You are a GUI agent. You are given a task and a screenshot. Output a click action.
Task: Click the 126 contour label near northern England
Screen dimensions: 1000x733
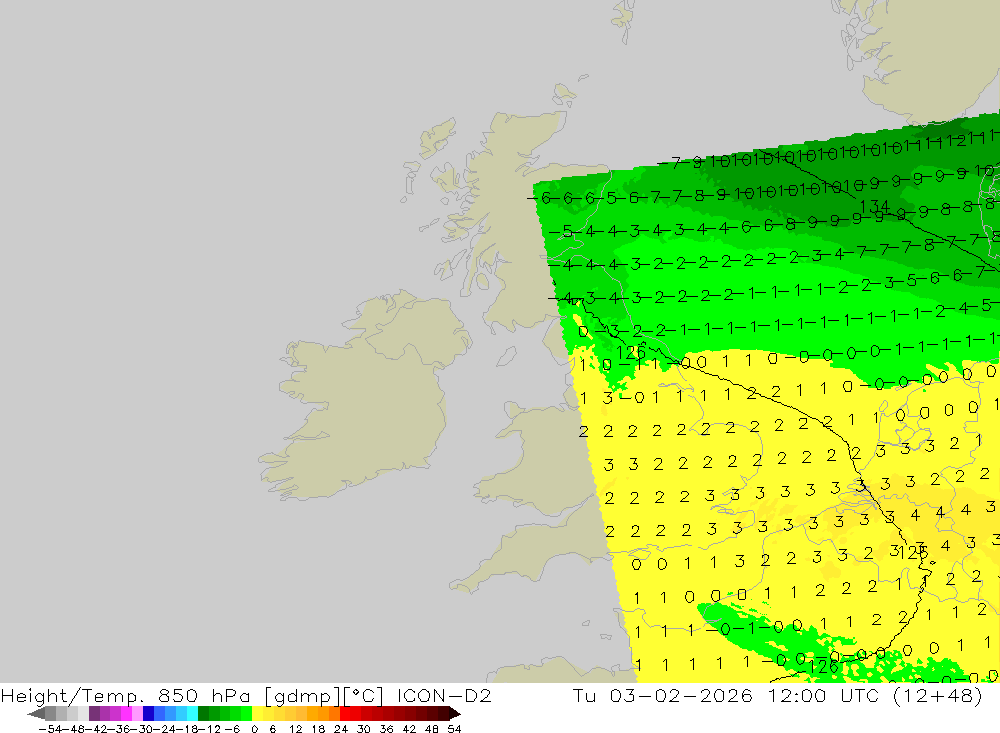(x=631, y=352)
